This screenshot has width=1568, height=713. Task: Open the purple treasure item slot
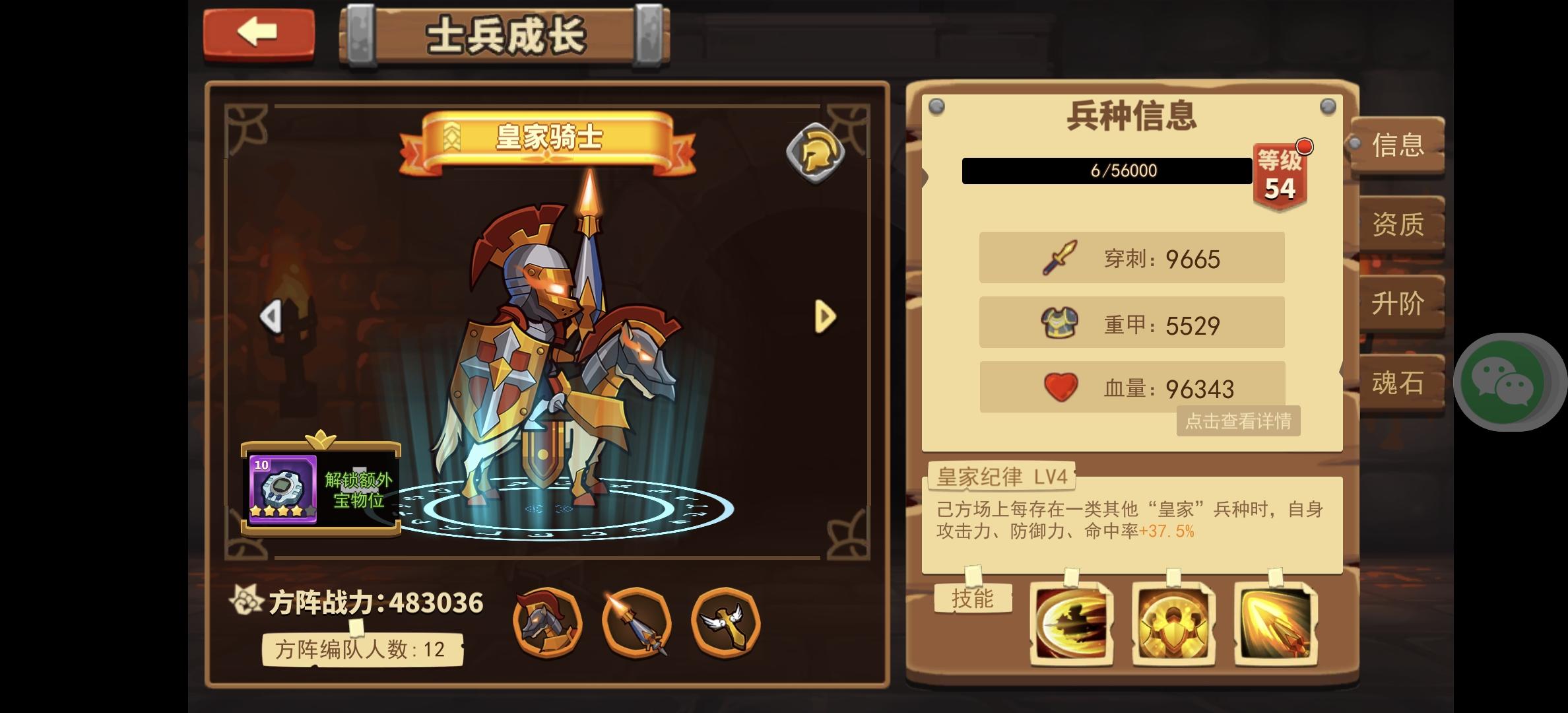click(x=283, y=489)
